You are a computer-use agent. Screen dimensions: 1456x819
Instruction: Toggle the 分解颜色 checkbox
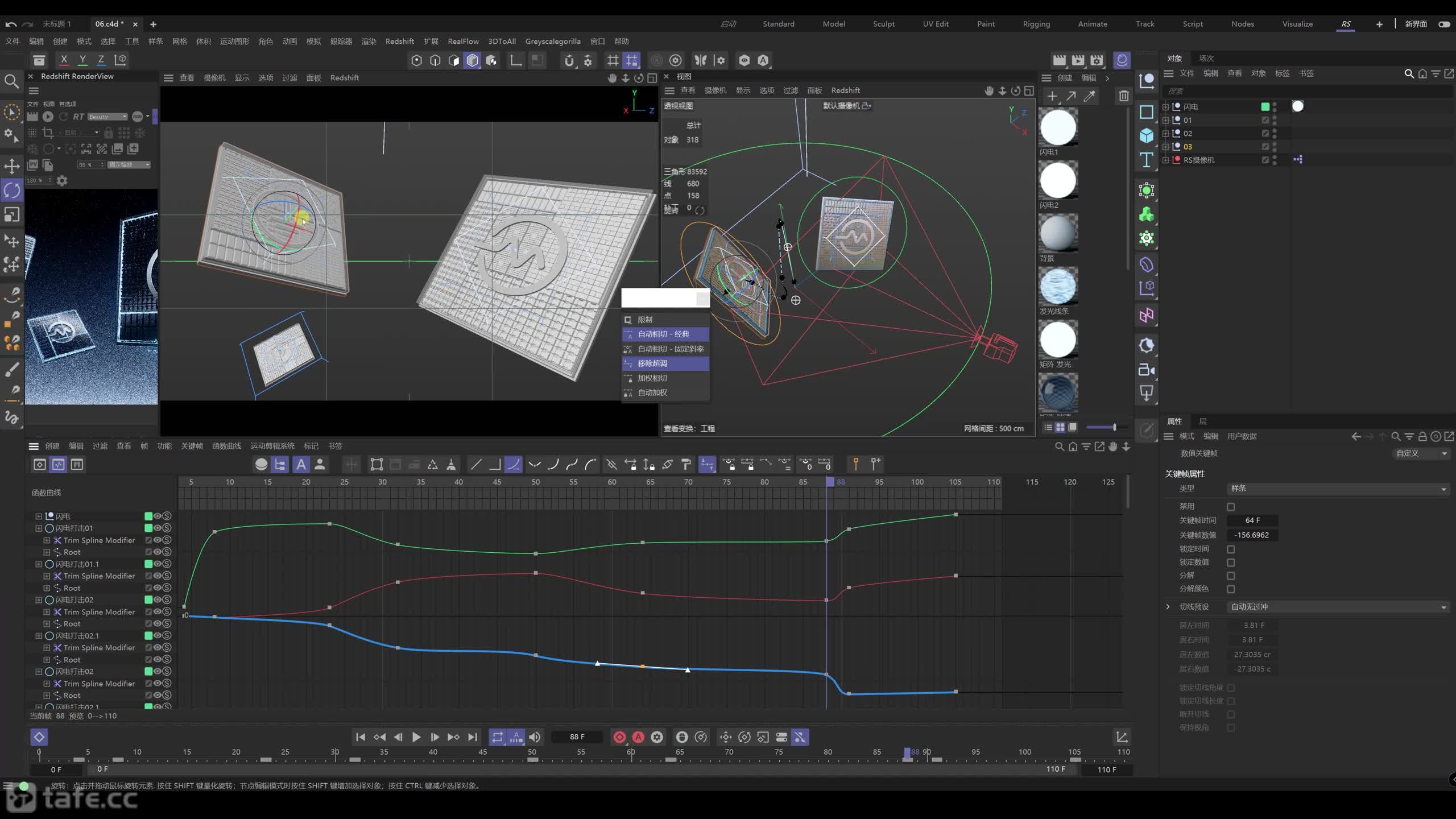pyautogui.click(x=1231, y=589)
